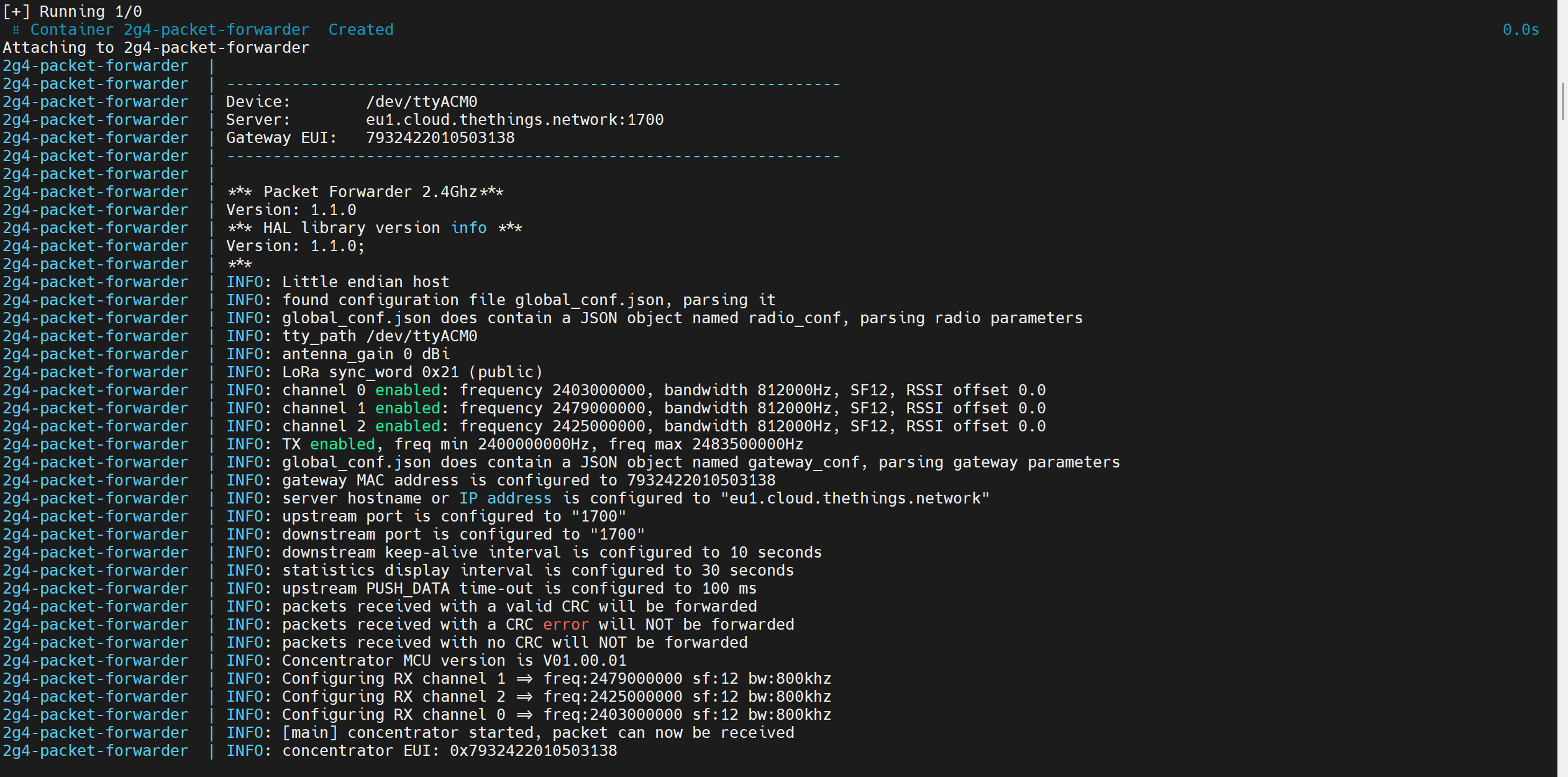Click the vertical scrollbar thumb at right edge
Viewport: 1568px width, 777px height.
tap(1562, 101)
